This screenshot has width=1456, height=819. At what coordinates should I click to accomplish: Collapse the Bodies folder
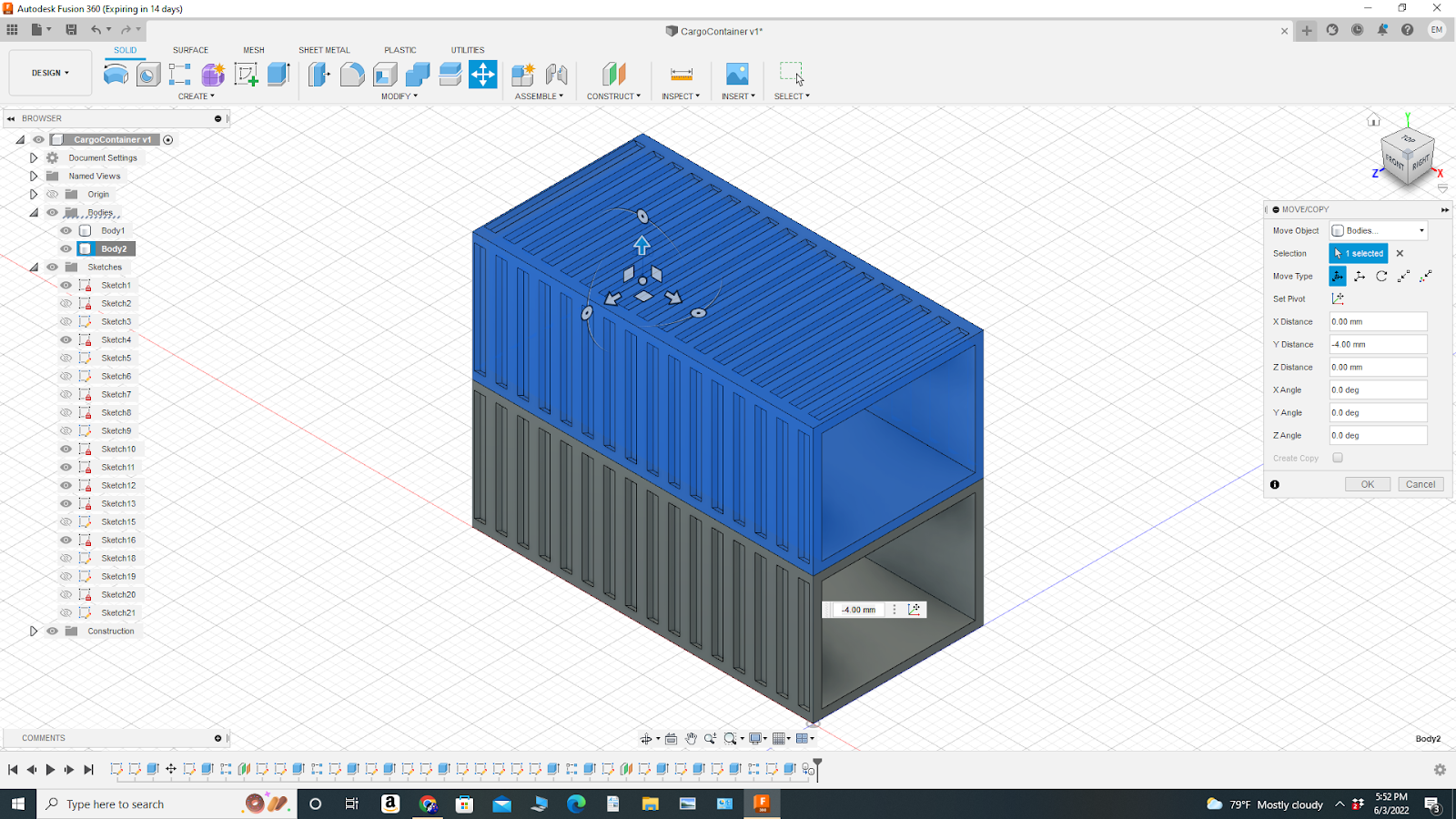pyautogui.click(x=34, y=213)
